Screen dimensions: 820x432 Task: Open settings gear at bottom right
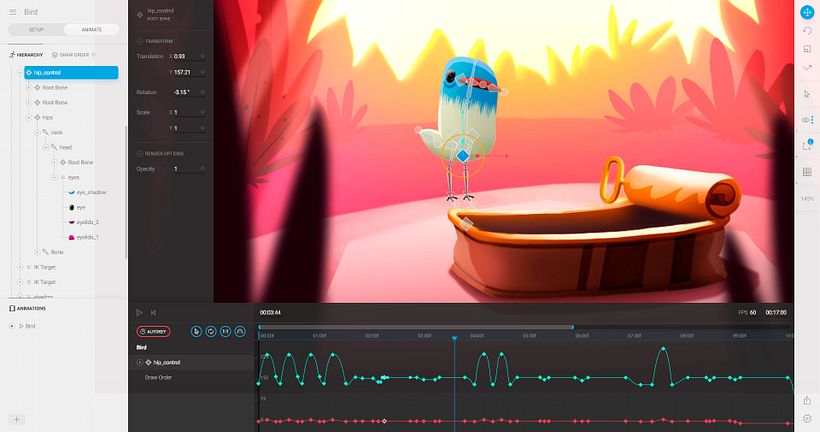807,417
